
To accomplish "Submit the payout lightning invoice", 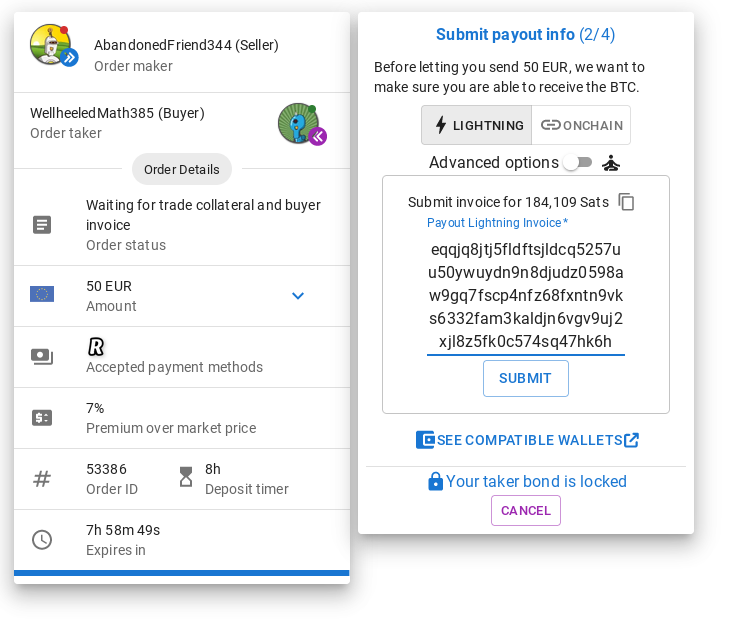I will (526, 379).
